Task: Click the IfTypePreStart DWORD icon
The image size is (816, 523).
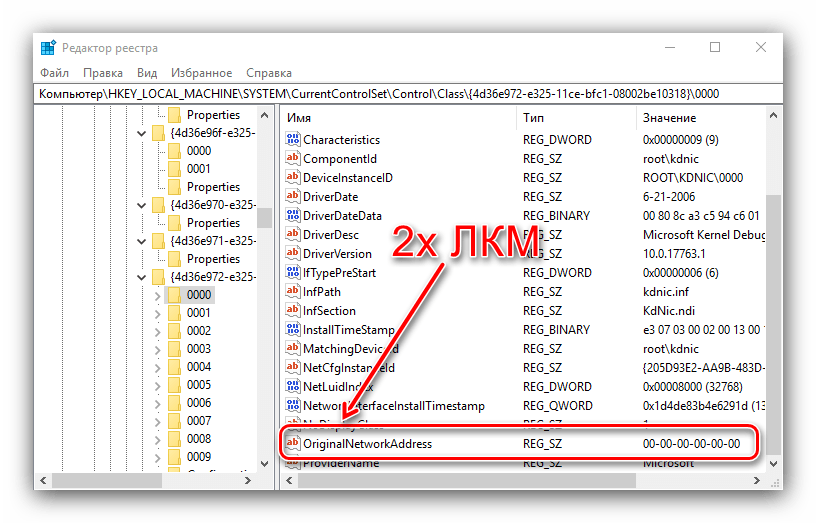Action: (x=293, y=273)
